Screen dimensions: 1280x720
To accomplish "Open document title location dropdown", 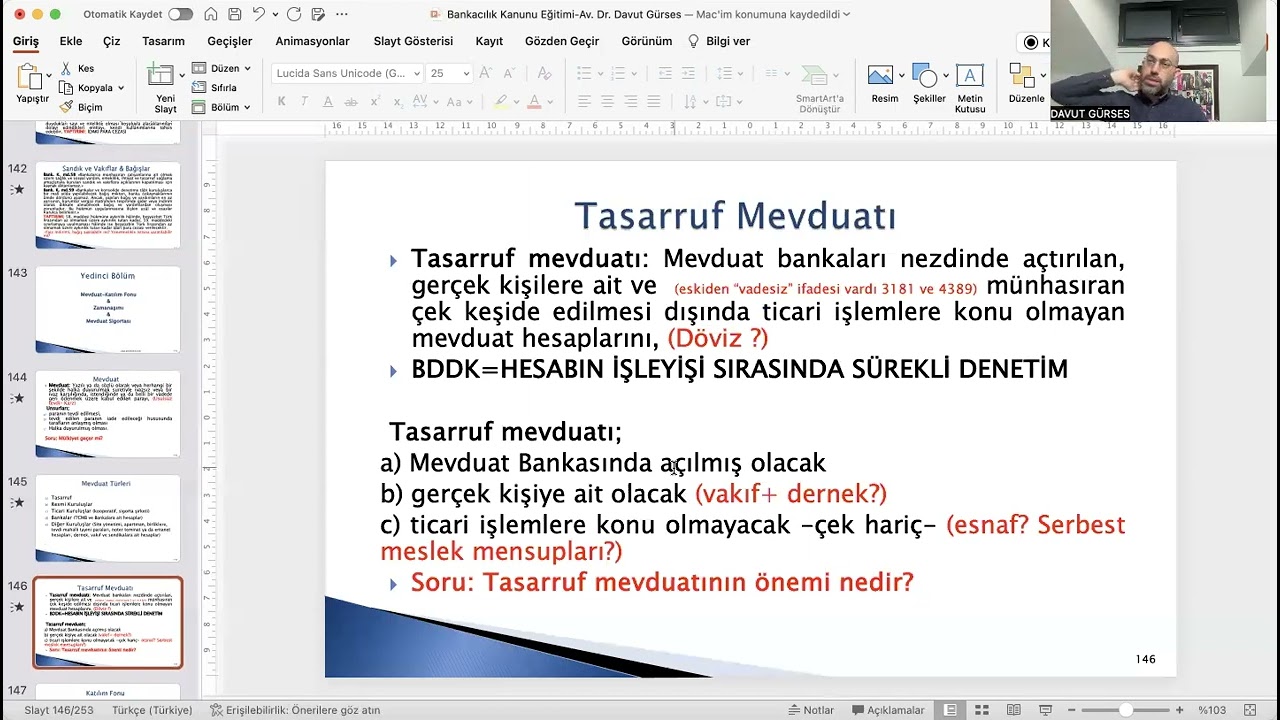I will (846, 14).
